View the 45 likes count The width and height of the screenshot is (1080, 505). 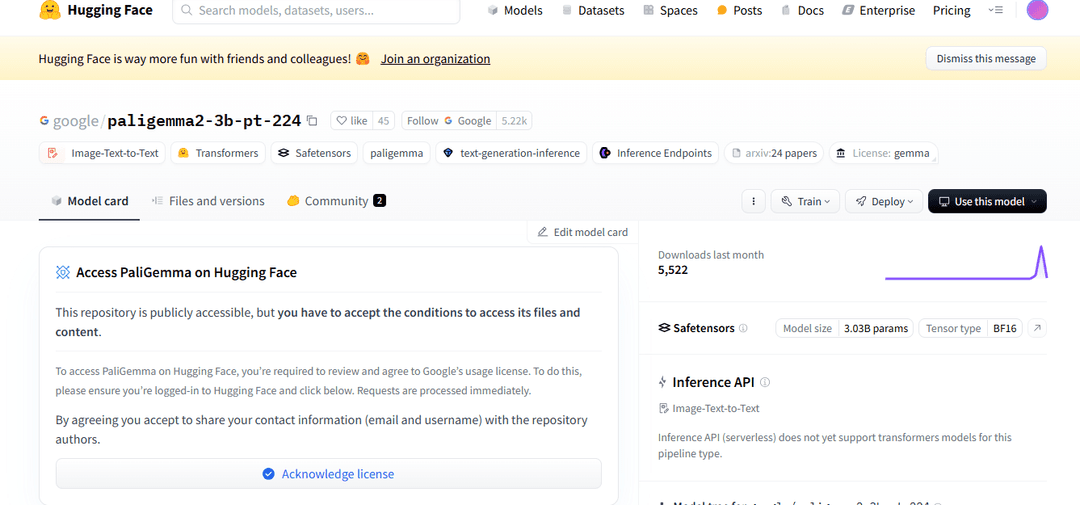(384, 121)
